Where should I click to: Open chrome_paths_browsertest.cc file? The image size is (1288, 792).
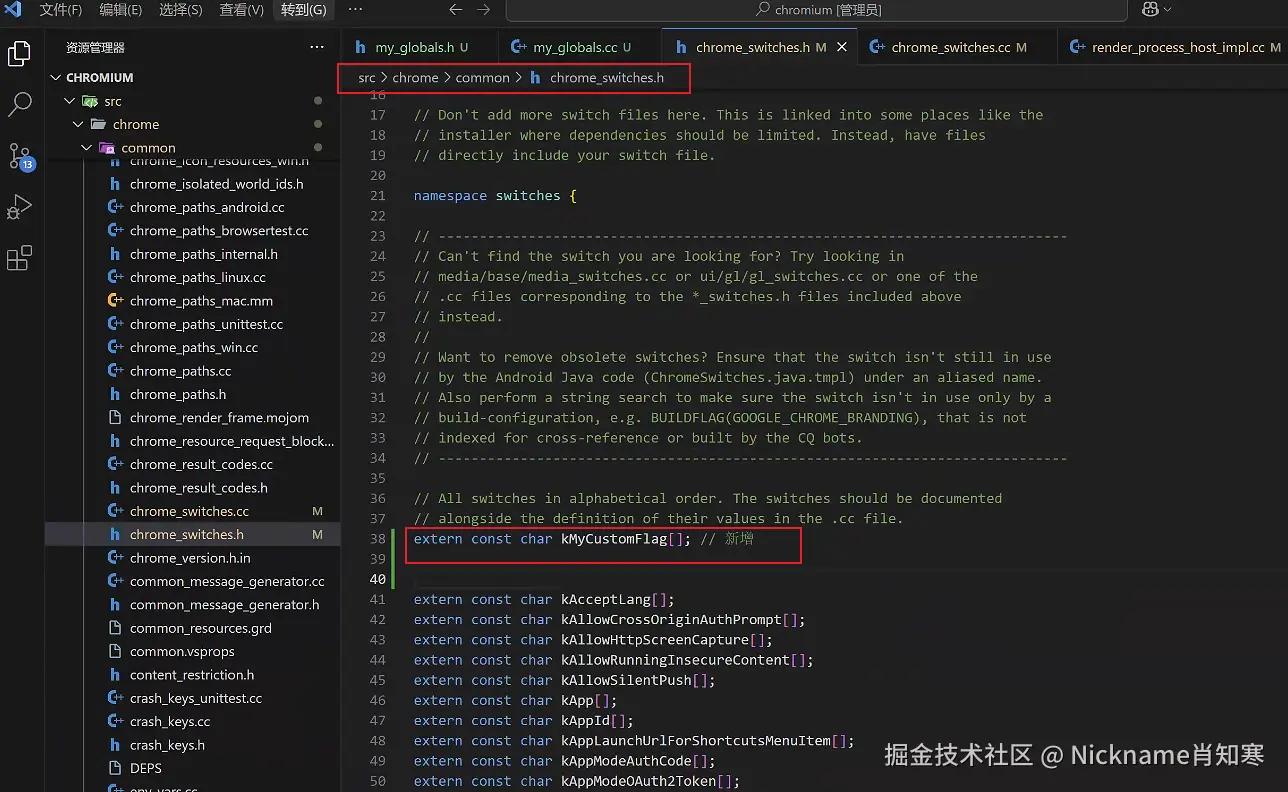(219, 230)
